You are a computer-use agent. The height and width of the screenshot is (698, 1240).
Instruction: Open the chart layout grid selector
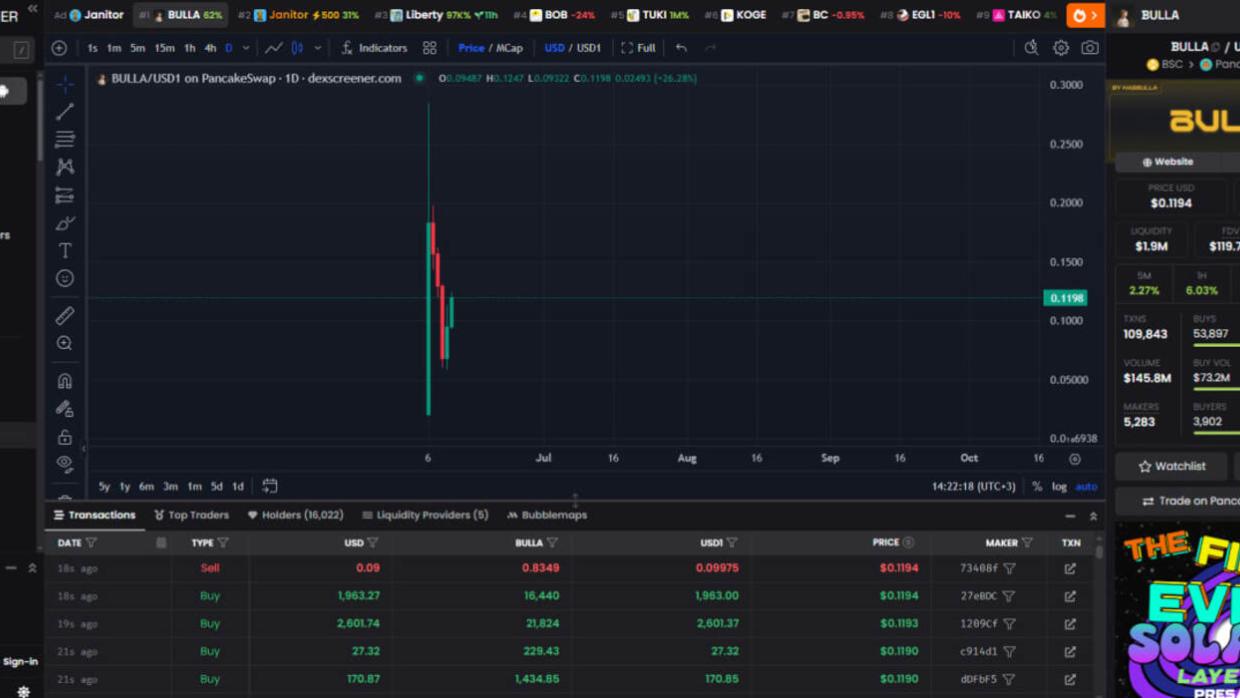429,47
